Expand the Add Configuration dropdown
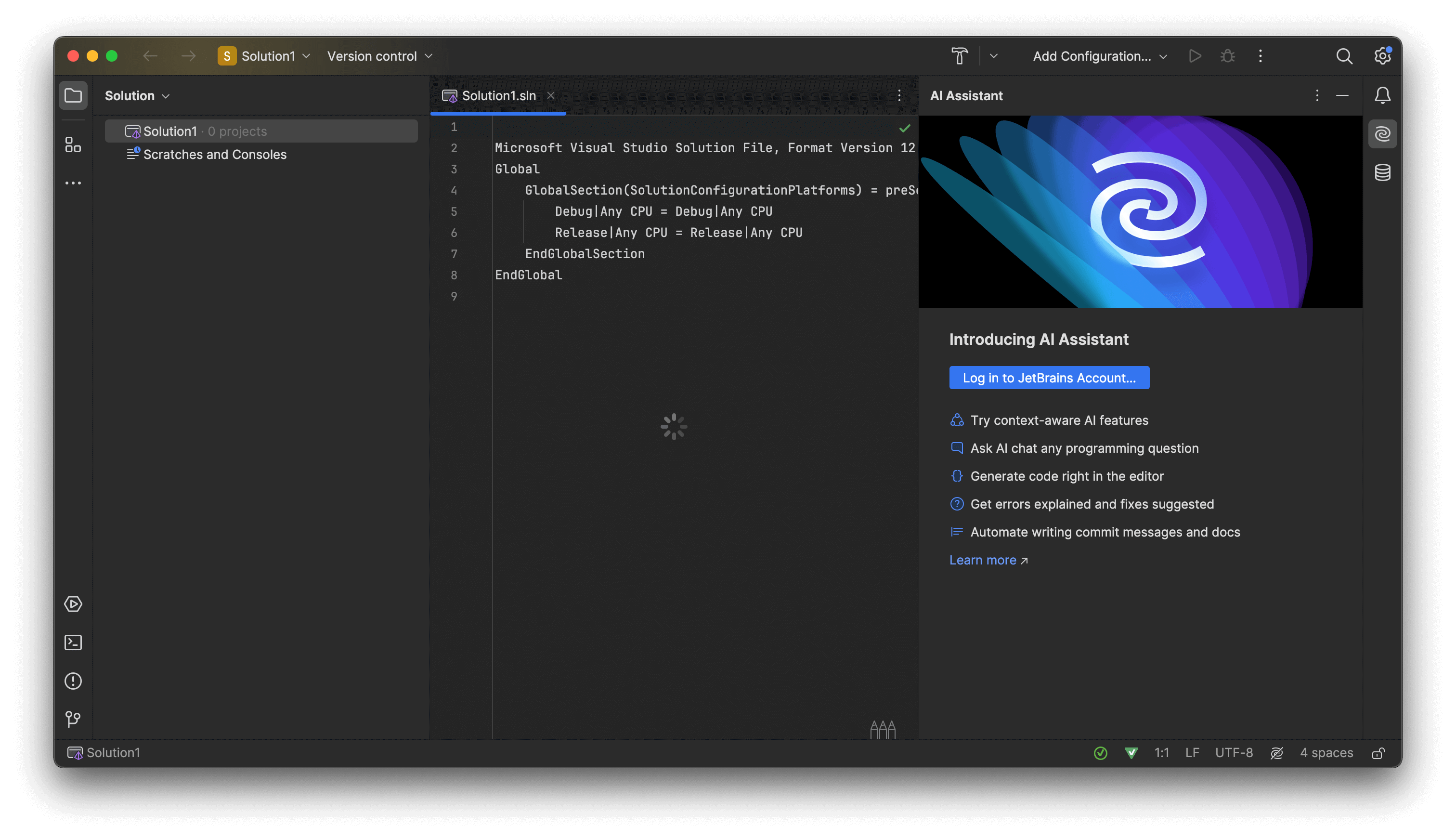The height and width of the screenshot is (839, 1456). 1100,56
